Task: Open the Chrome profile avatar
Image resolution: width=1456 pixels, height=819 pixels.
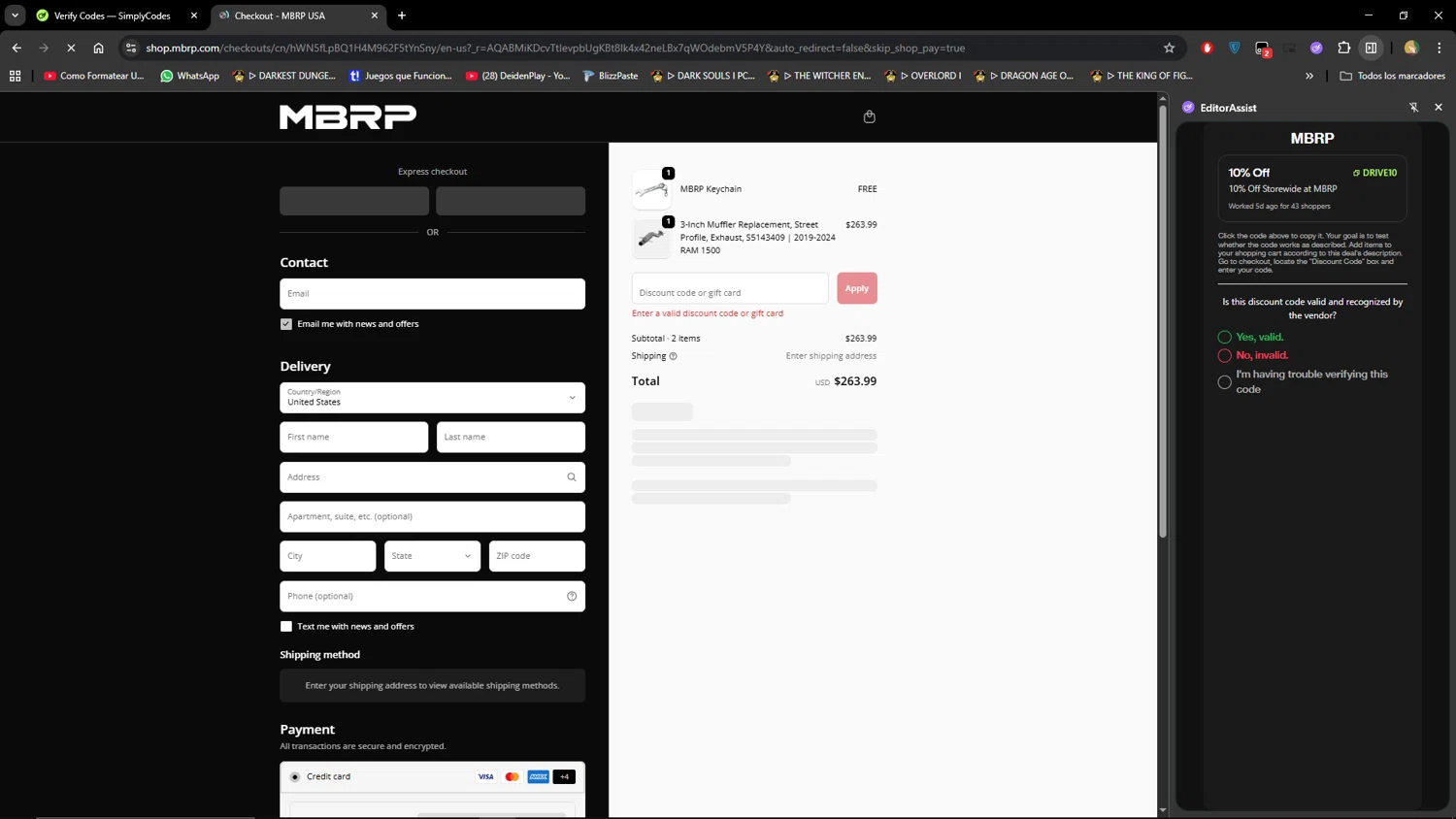Action: [1411, 48]
